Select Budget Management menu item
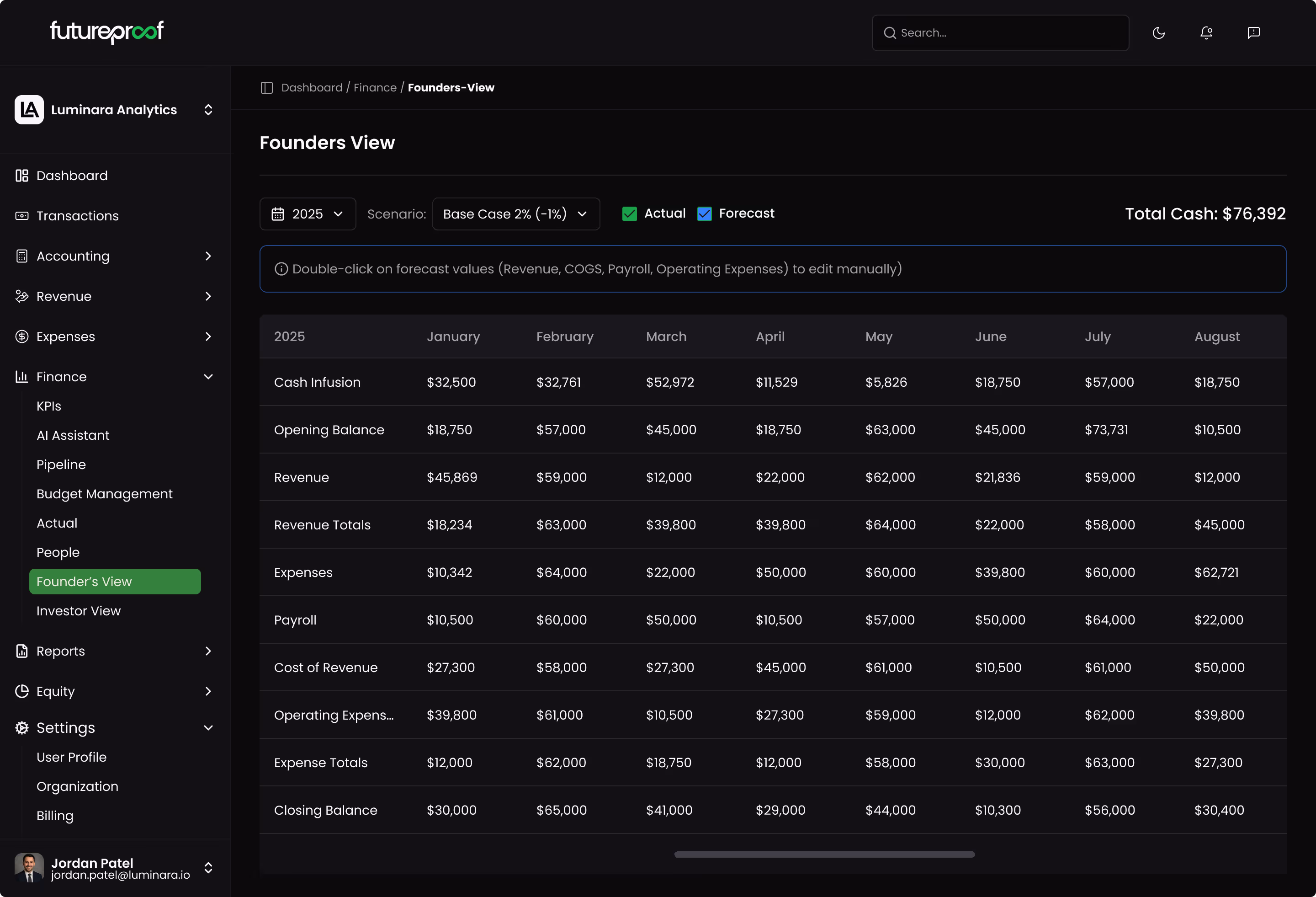Image resolution: width=1316 pixels, height=897 pixels. [104, 494]
